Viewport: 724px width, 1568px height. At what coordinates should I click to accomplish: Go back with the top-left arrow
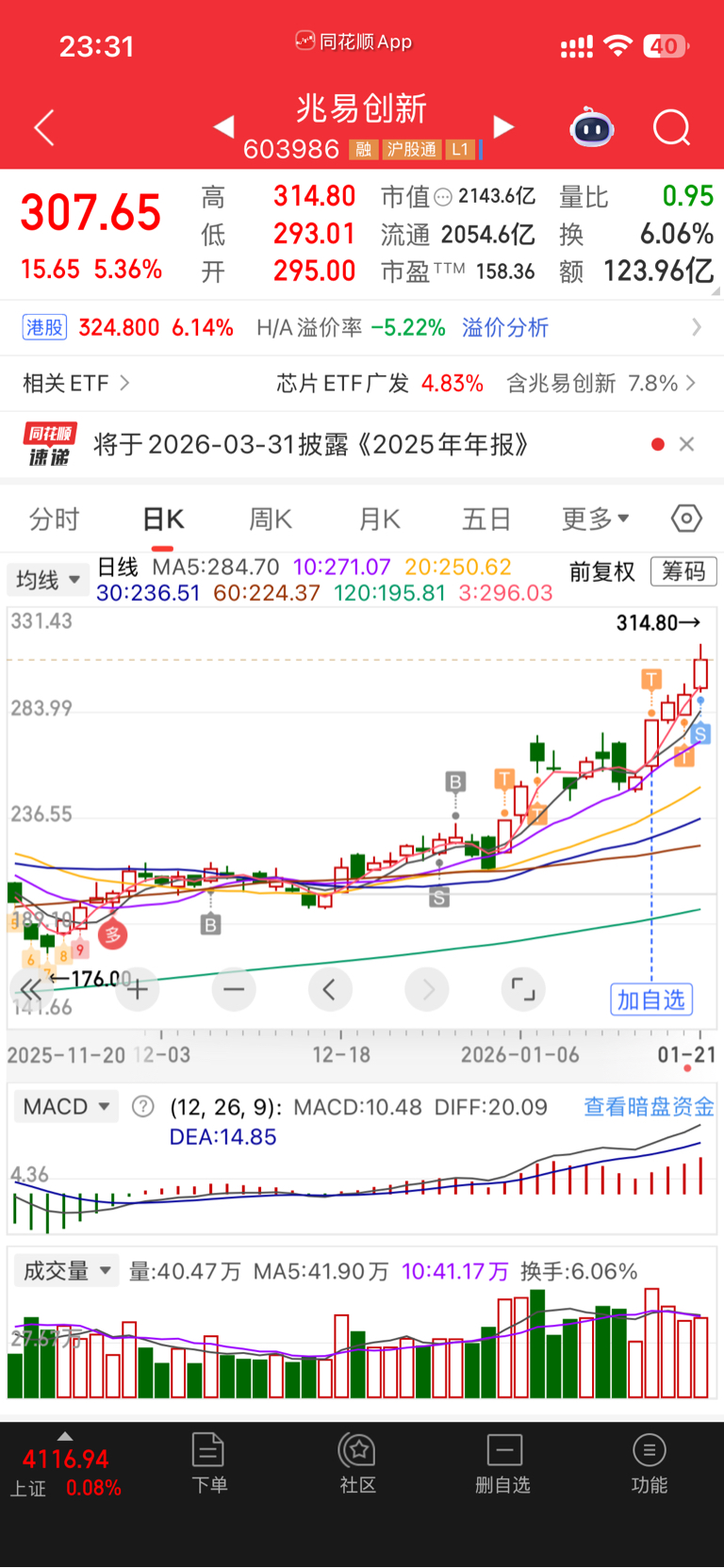click(x=44, y=127)
